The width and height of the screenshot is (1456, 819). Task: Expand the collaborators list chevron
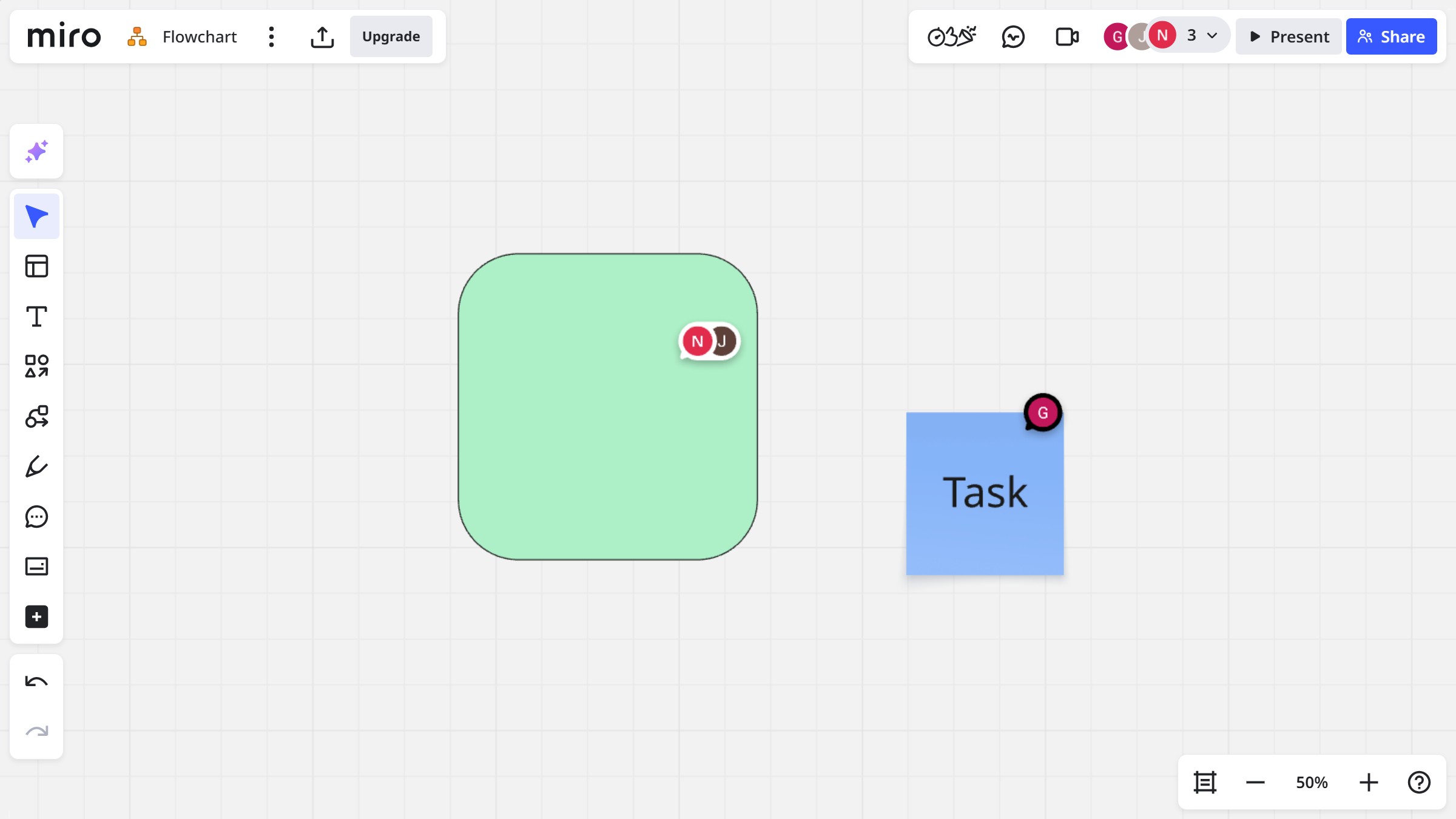[x=1212, y=35]
